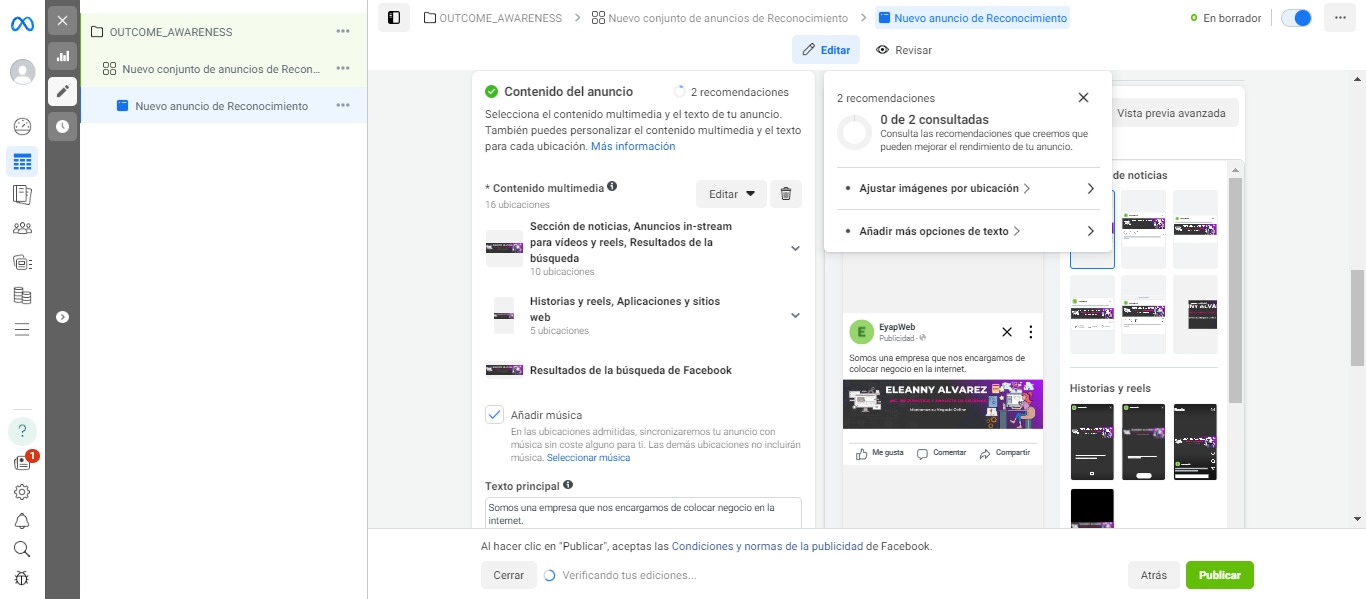Screen dimensions: 1366x599
Task: Open more options ellipsis in top bar
Action: pos(1340,18)
